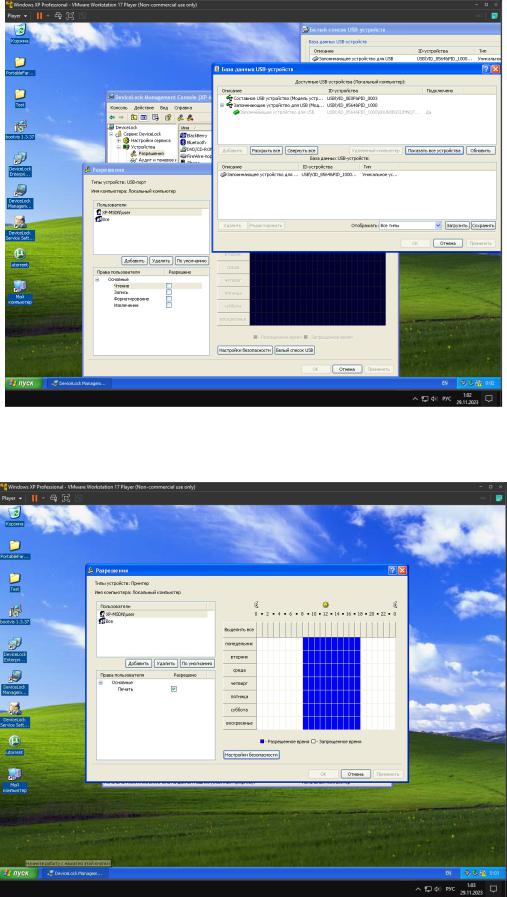This screenshot has height=897, width=507.
Task: Enable the Чтение checkbox for the USB port
Action: tap(169, 285)
